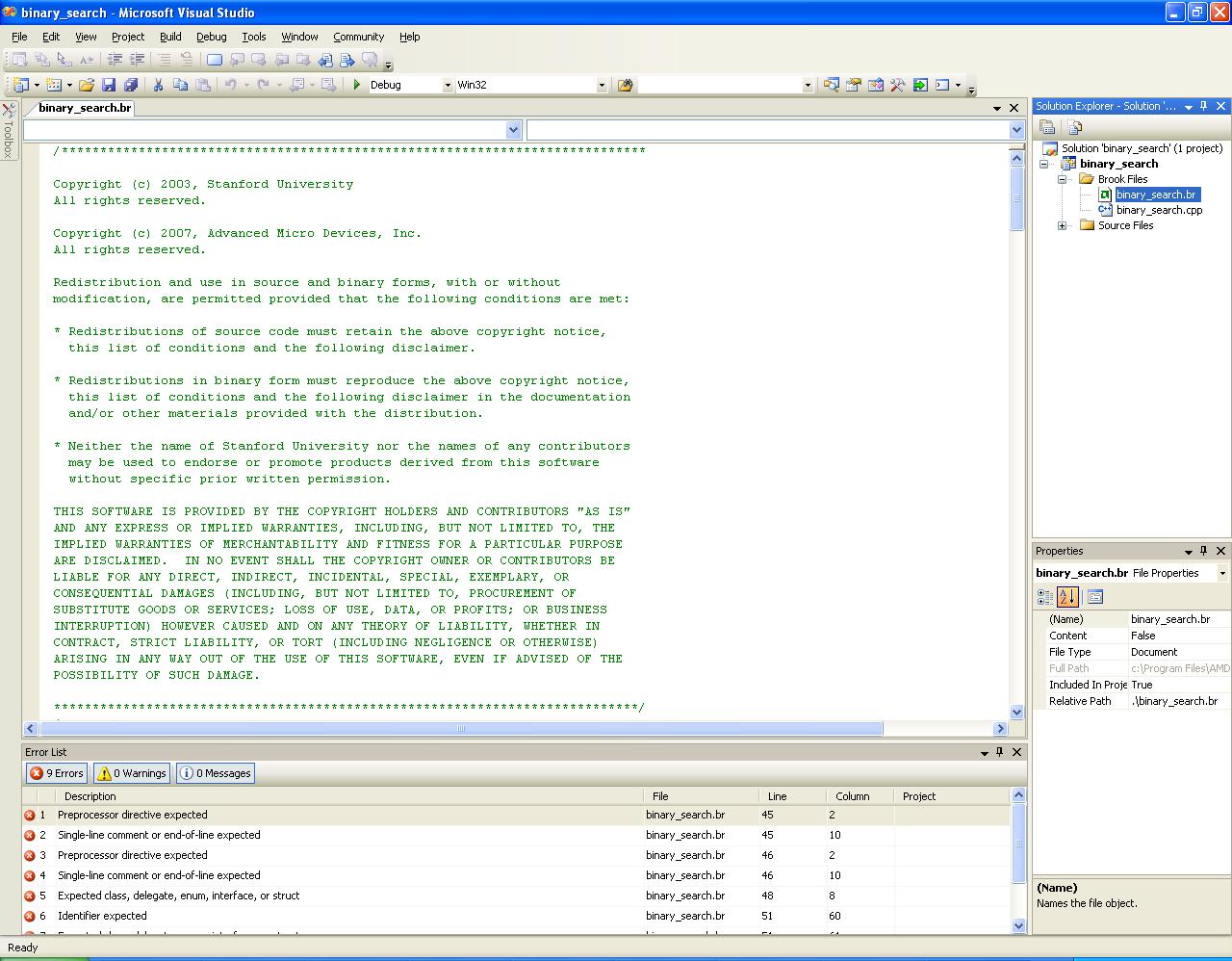Toggle auto-hide pin on Properties panel

click(1204, 551)
